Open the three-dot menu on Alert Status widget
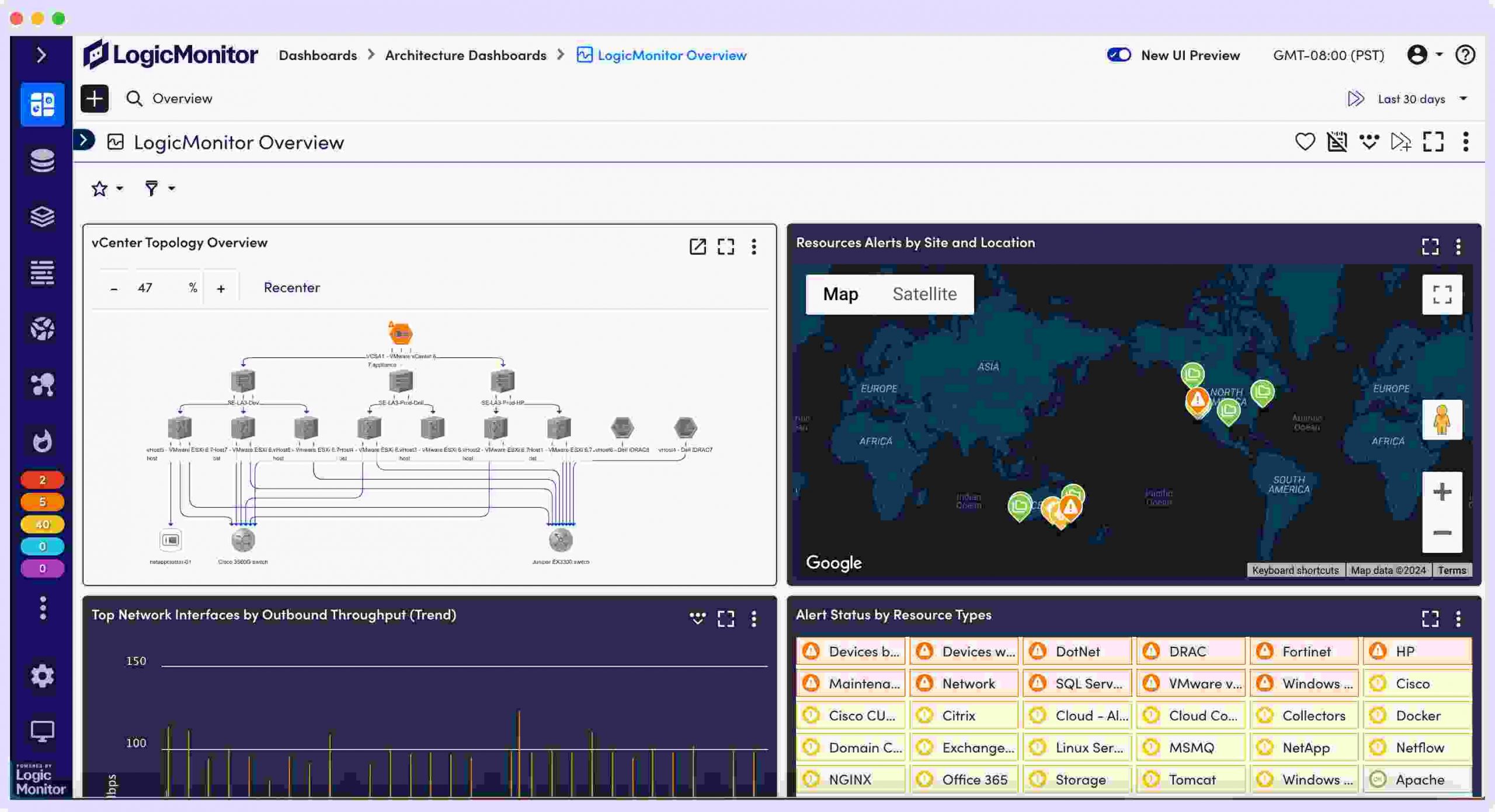The image size is (1495, 812). click(x=1458, y=618)
